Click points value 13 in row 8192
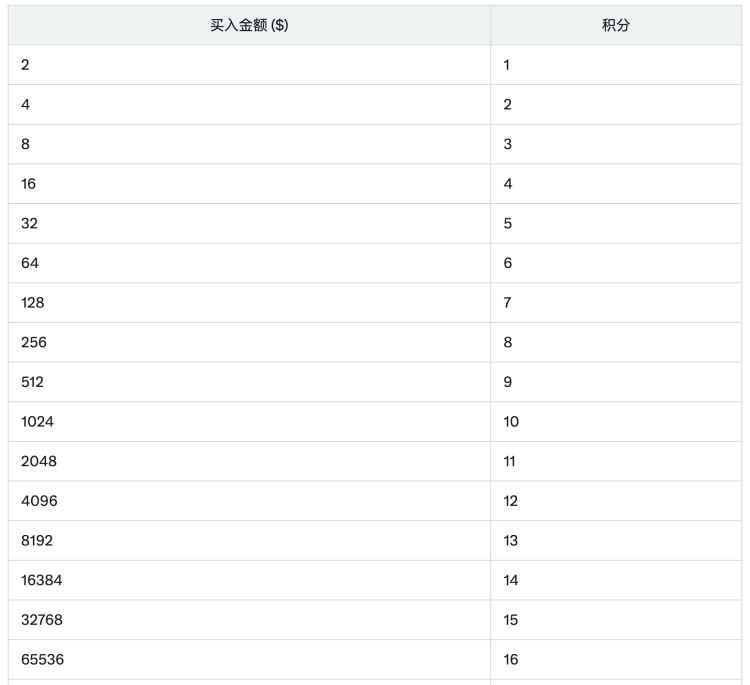This screenshot has width=750, height=685. 616,541
